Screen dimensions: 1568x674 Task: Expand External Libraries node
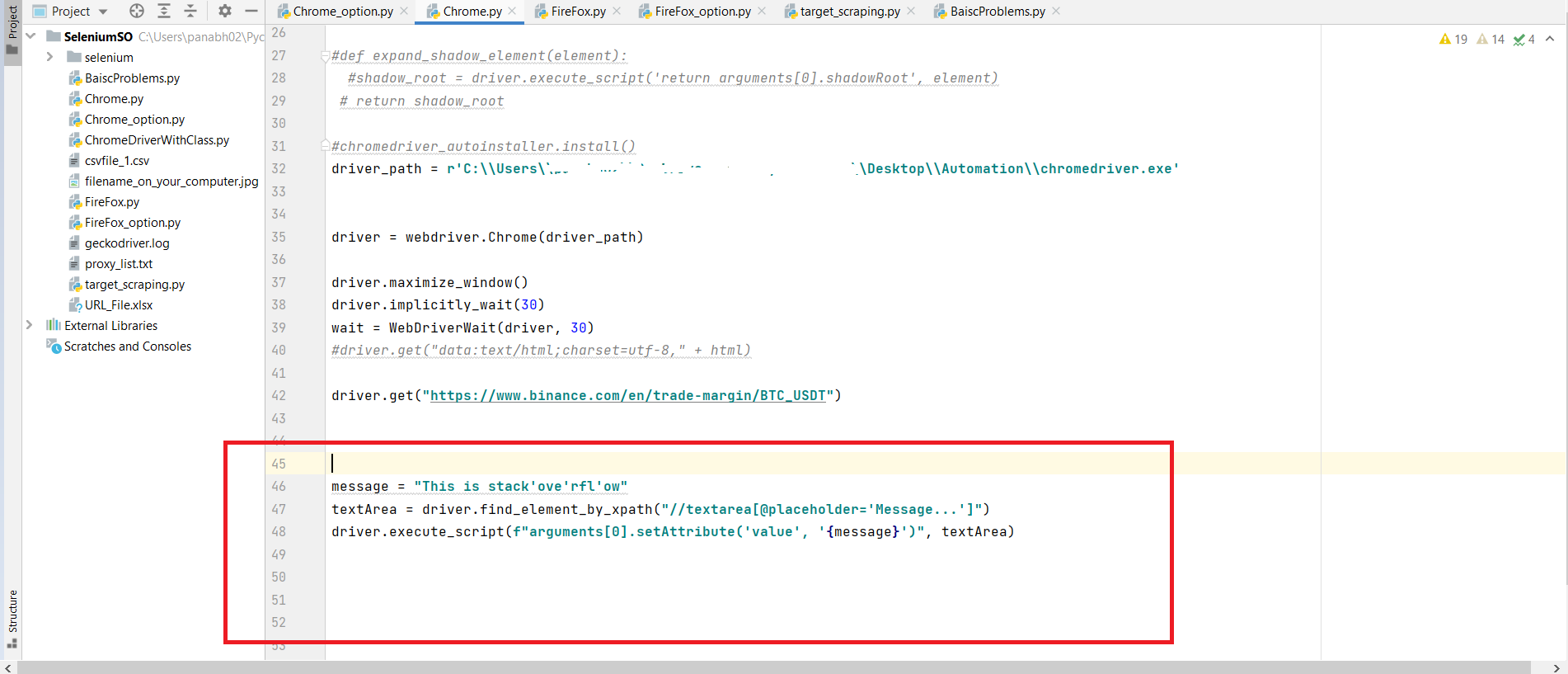(30, 325)
